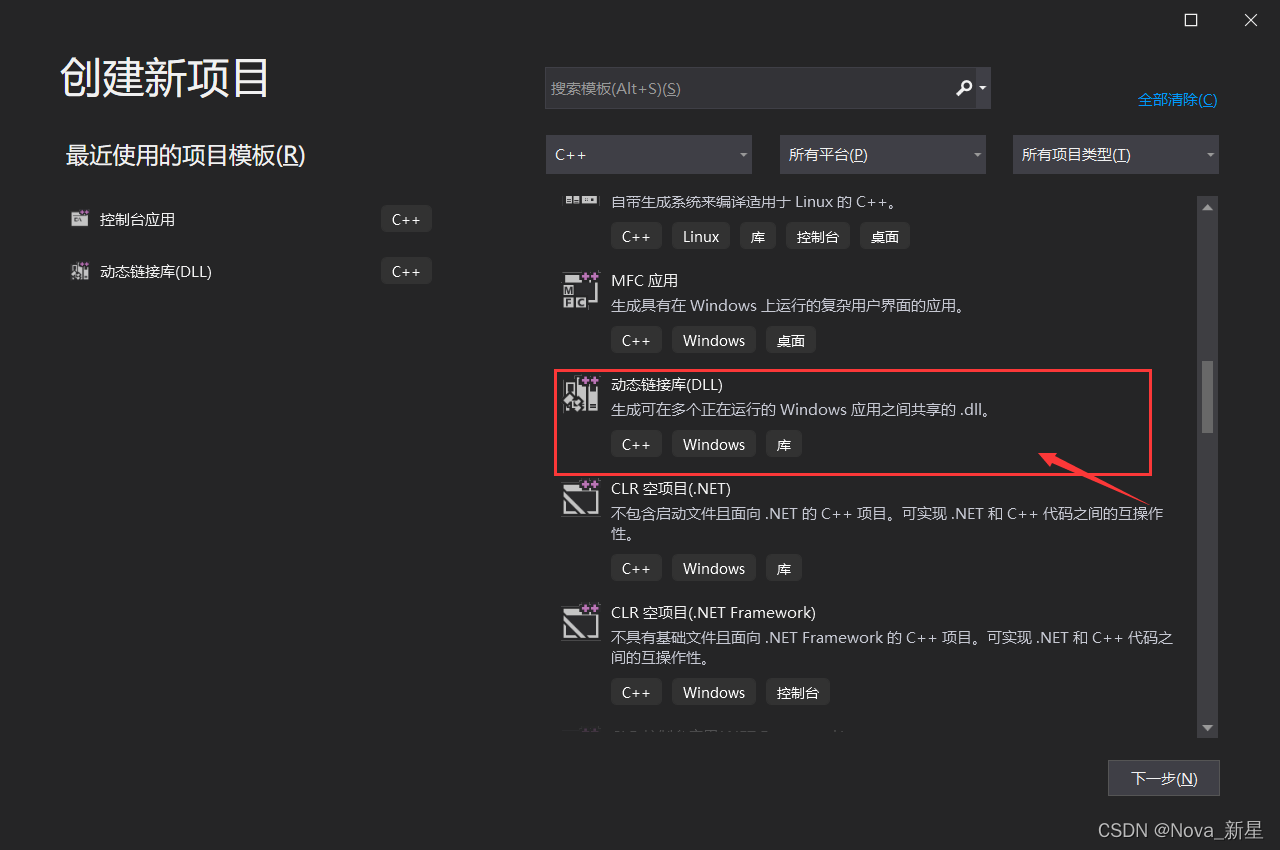The image size is (1280, 850).
Task: Click the MFC 应用 template icon
Action: click(x=580, y=289)
